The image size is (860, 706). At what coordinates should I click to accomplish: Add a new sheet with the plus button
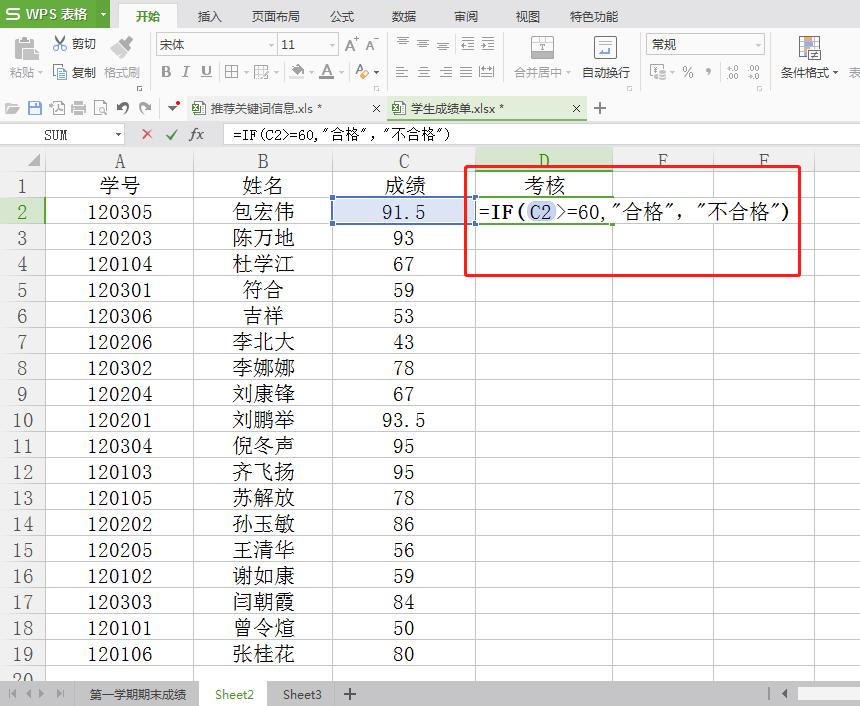click(348, 693)
